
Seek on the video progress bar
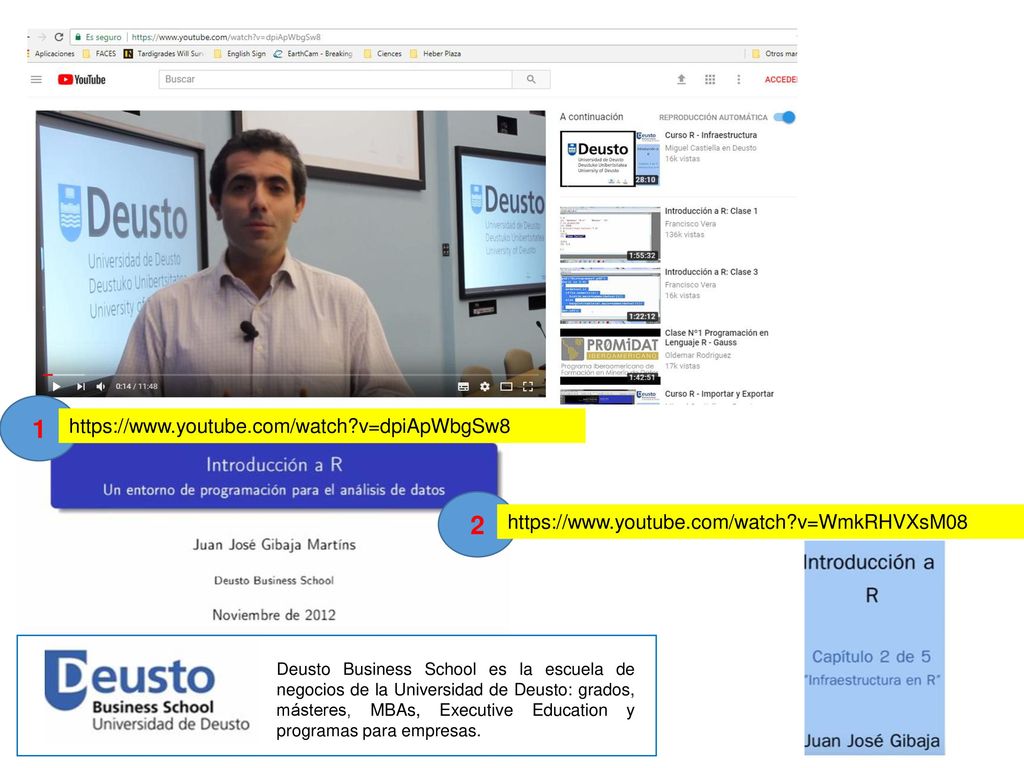(x=291, y=375)
